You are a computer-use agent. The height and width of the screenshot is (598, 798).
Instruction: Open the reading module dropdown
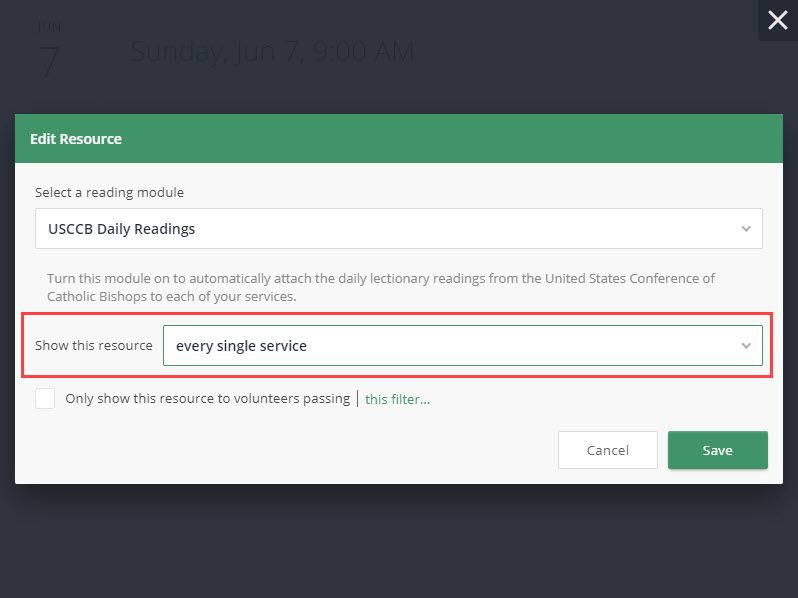point(398,229)
